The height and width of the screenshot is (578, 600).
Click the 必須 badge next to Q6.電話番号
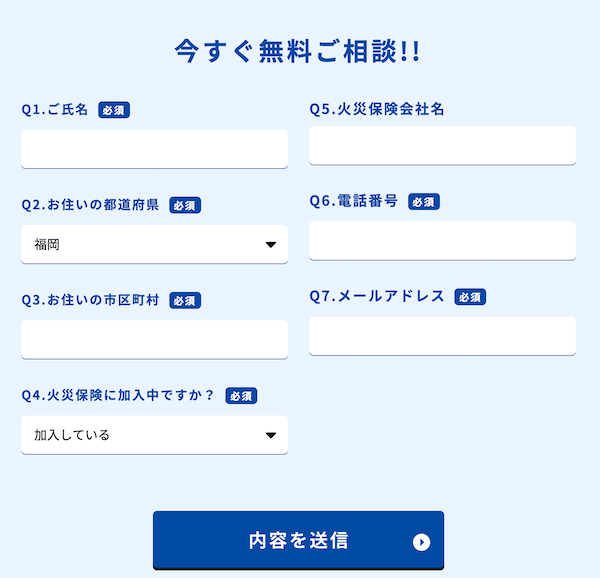tap(424, 201)
